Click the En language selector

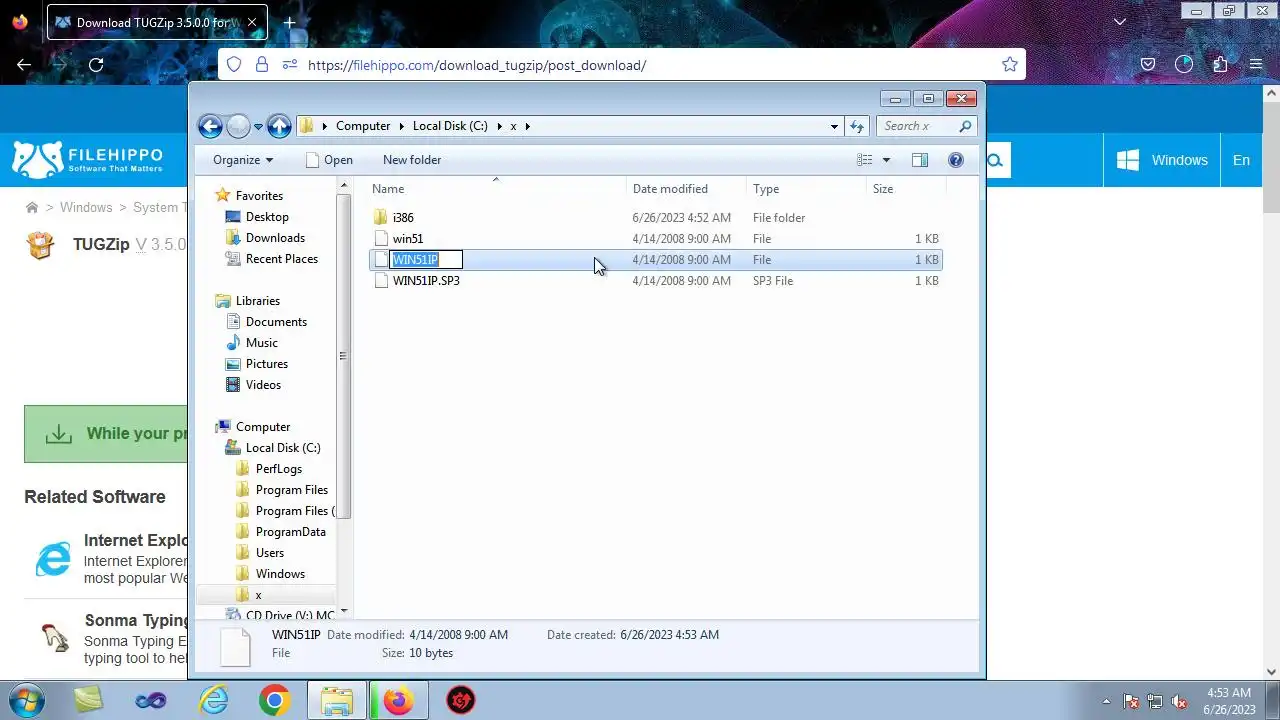1241,160
